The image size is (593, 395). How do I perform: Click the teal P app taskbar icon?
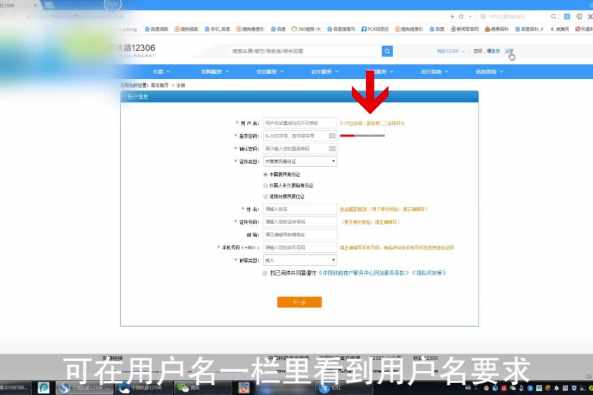click(x=43, y=388)
